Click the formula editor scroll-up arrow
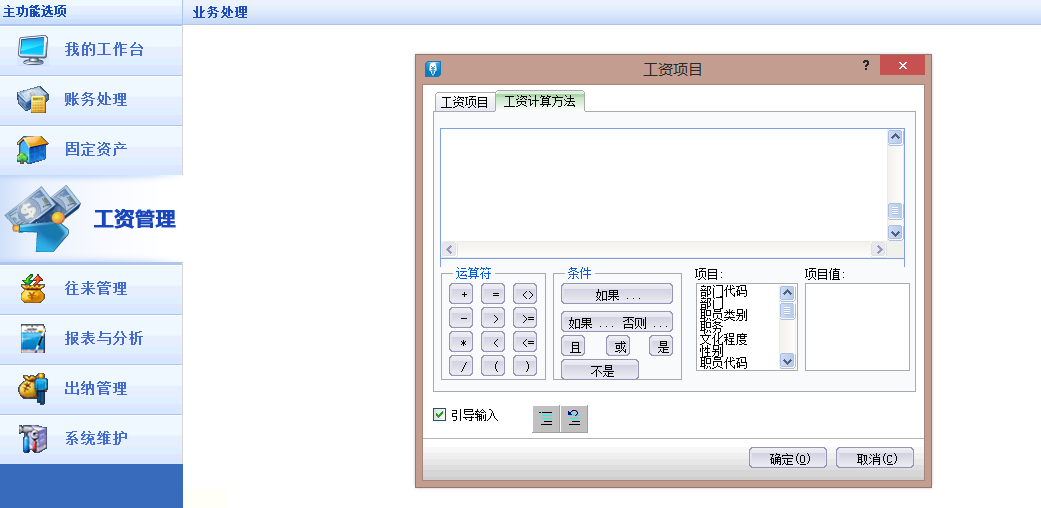This screenshot has height=508, width=1041. pyautogui.click(x=895, y=137)
